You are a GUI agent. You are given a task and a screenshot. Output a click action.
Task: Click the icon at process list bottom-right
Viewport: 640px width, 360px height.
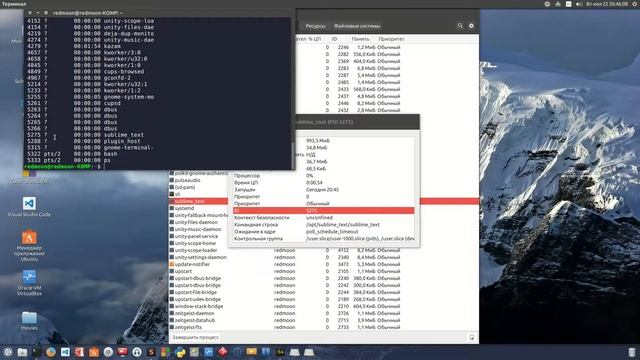pos(471,338)
